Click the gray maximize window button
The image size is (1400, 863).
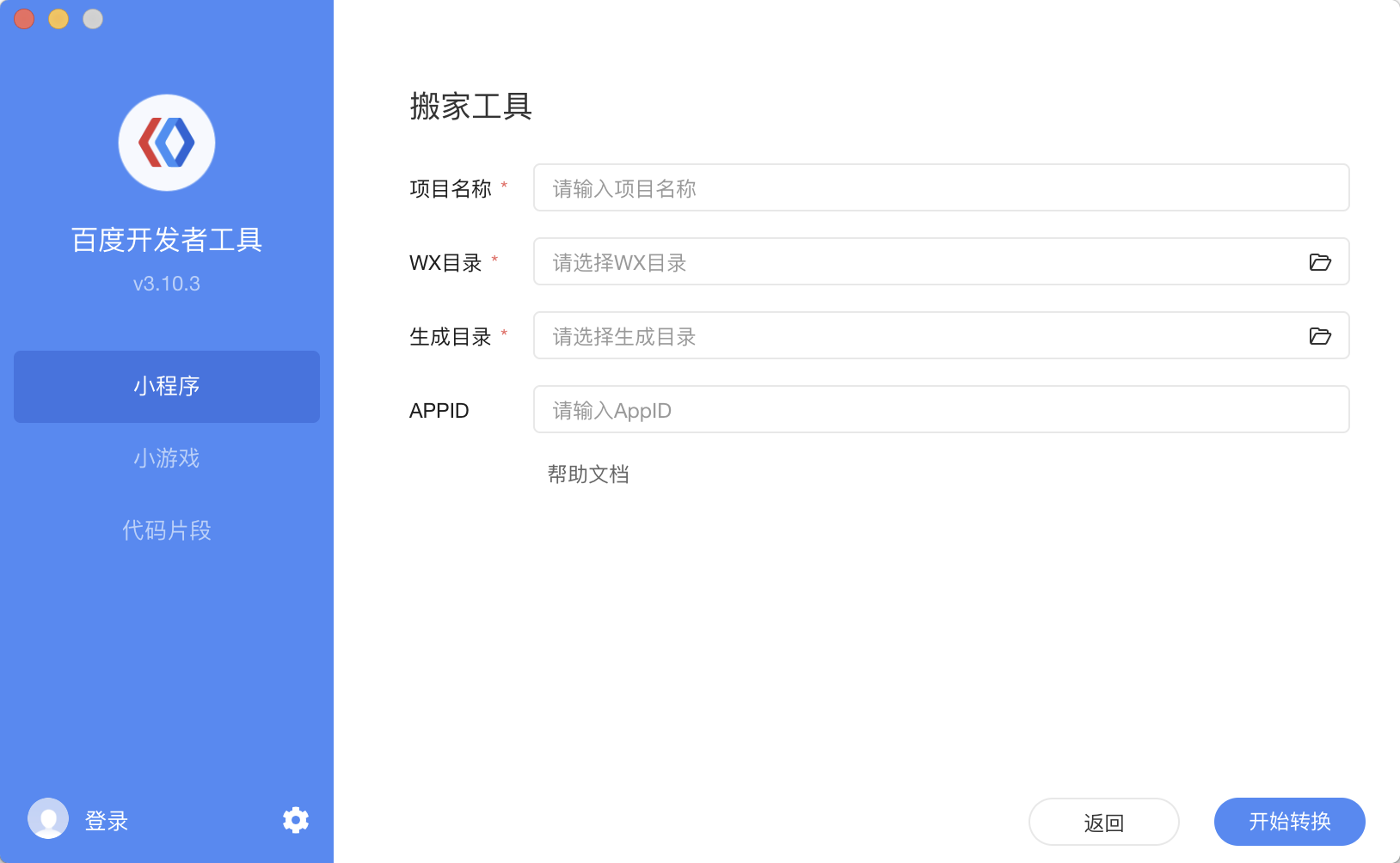[93, 19]
